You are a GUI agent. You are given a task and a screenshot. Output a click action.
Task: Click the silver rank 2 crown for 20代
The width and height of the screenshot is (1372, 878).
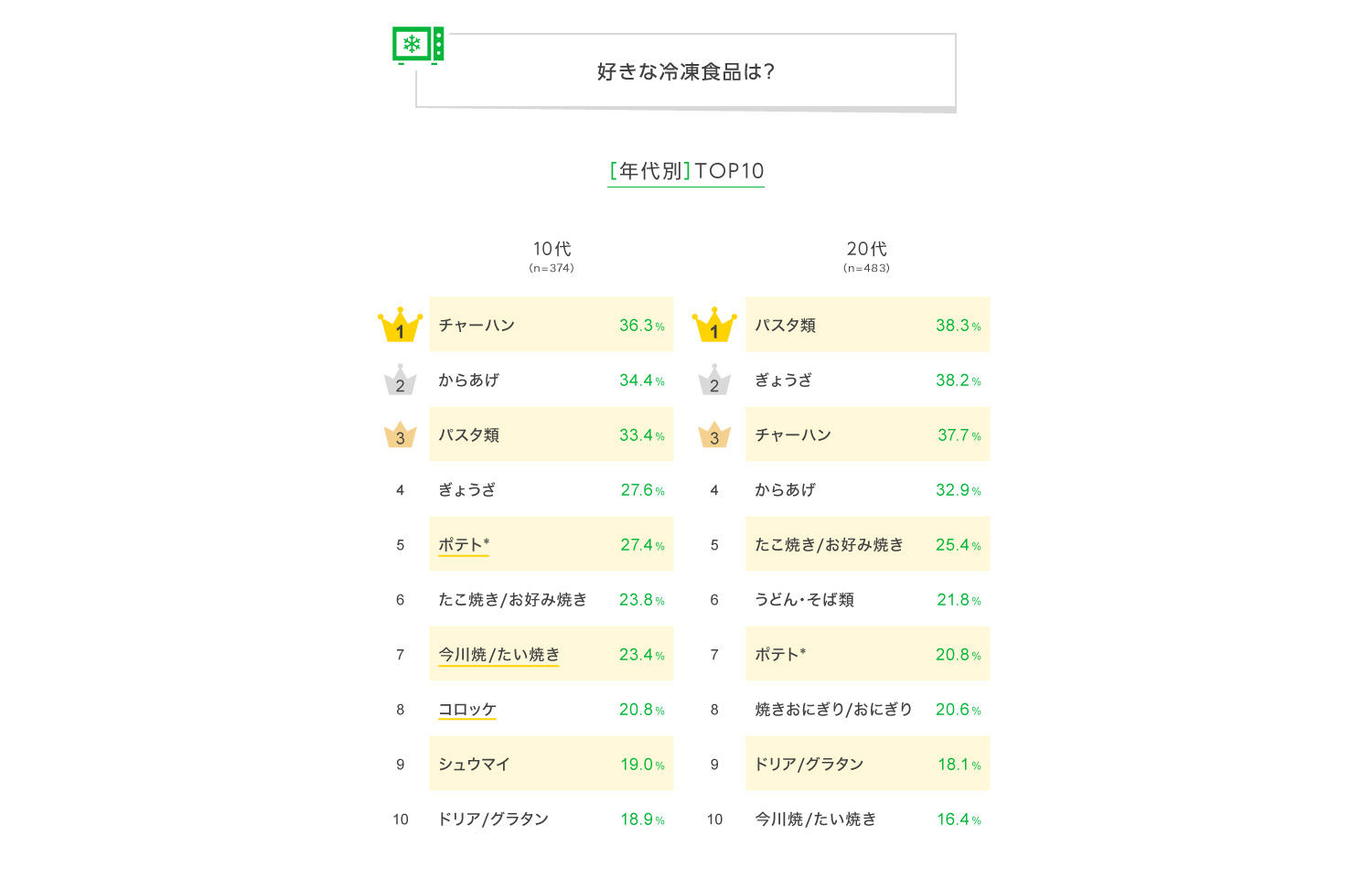pos(714,380)
